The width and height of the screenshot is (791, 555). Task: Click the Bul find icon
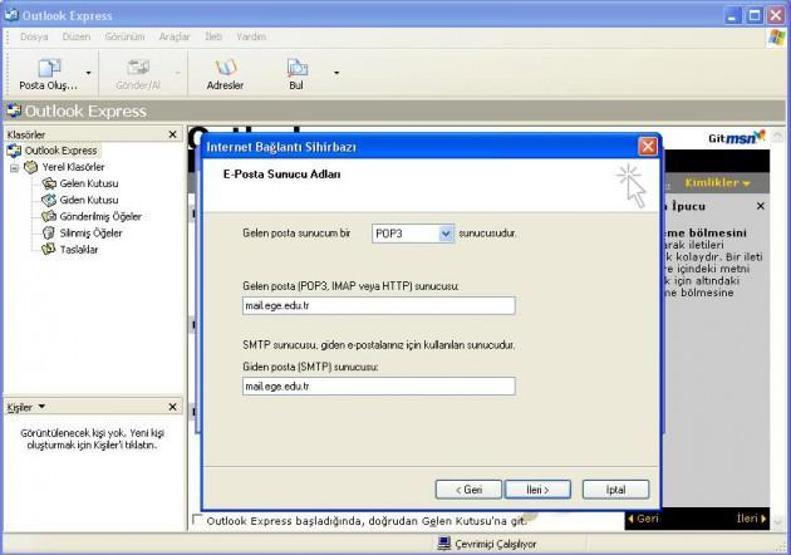tap(297, 68)
